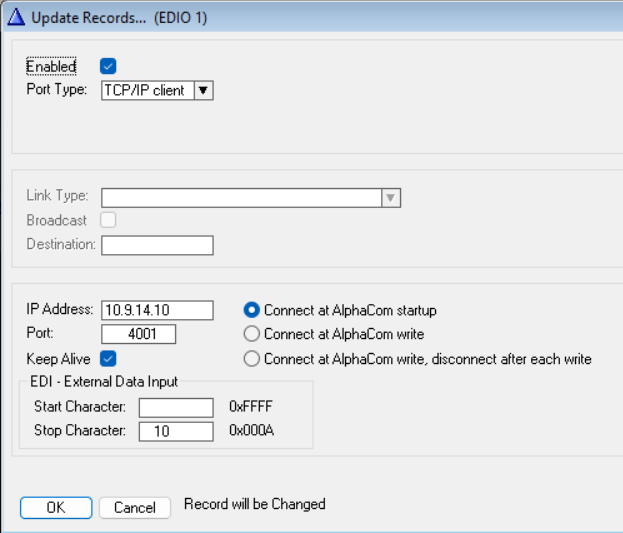Viewport: 623px width, 533px height.
Task: Click the Port Type: label
Action: (56, 89)
